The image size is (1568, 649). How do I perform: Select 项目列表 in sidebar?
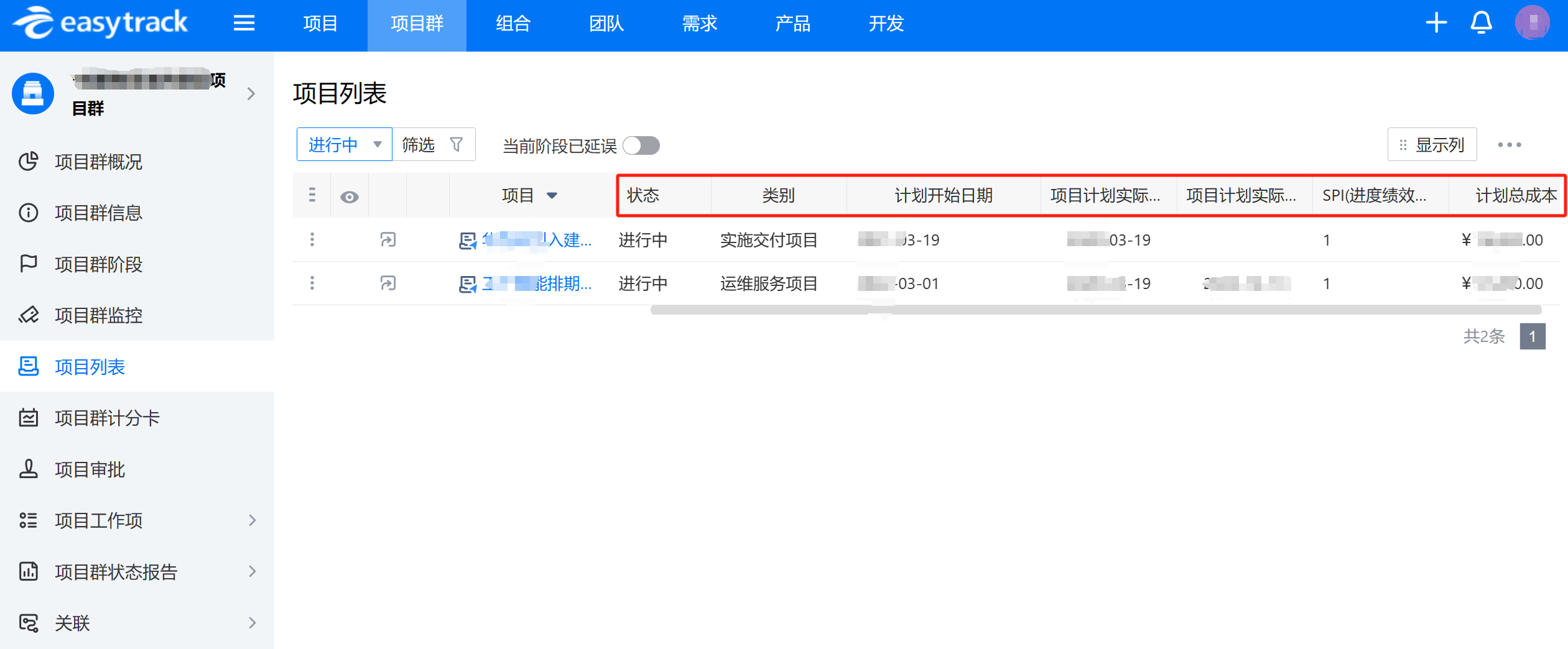(x=137, y=366)
